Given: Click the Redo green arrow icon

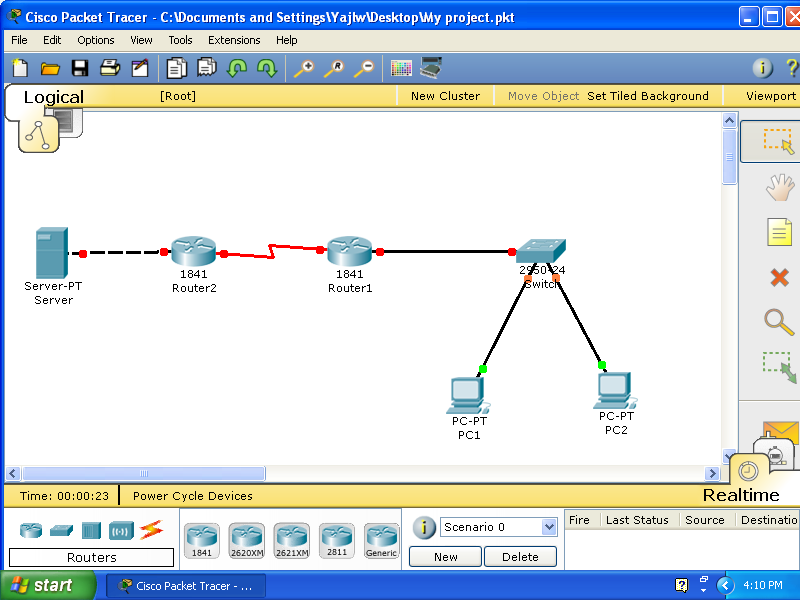Looking at the screenshot, I should 267,68.
